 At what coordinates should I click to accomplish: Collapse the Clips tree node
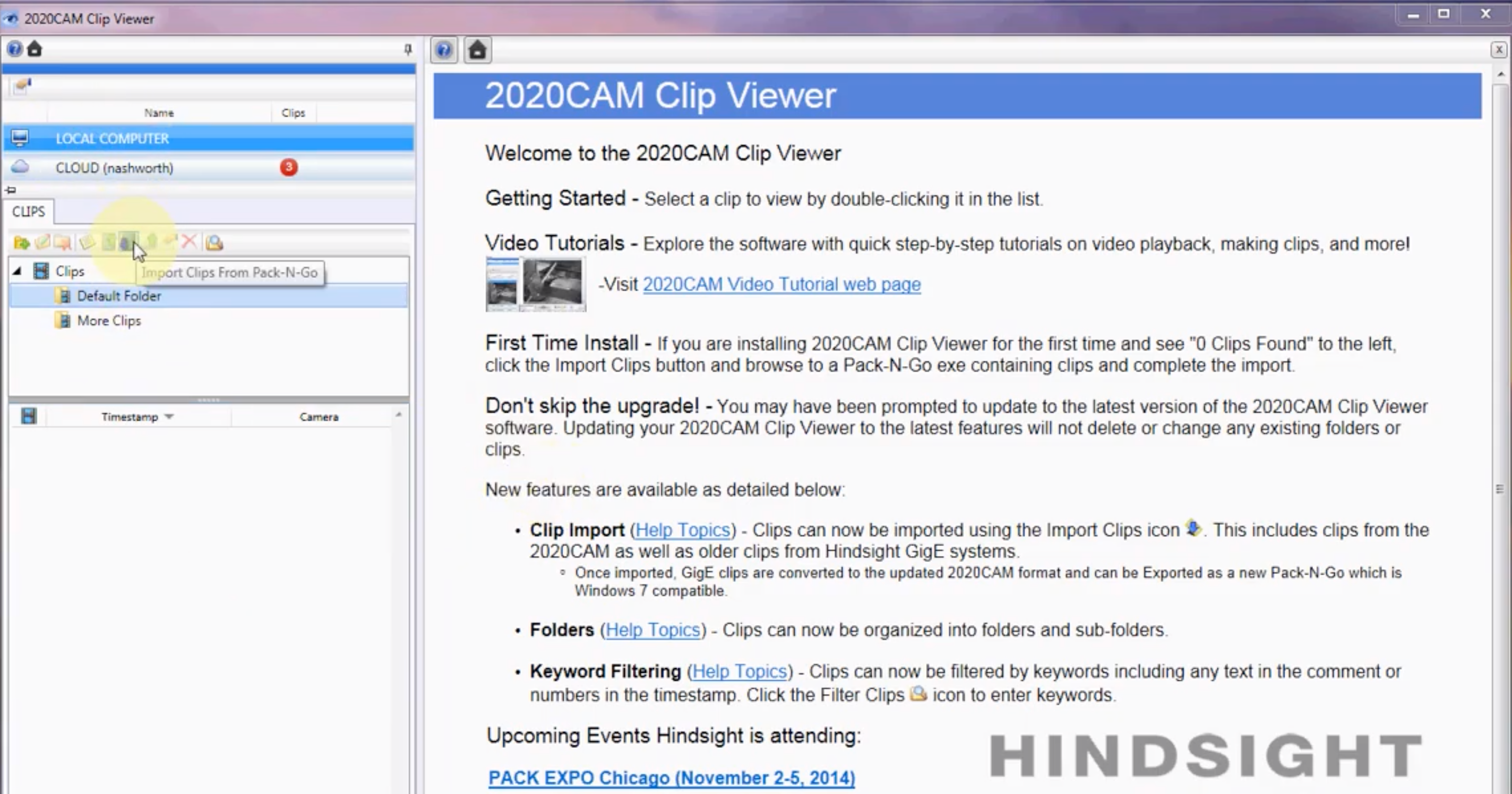click(17, 271)
